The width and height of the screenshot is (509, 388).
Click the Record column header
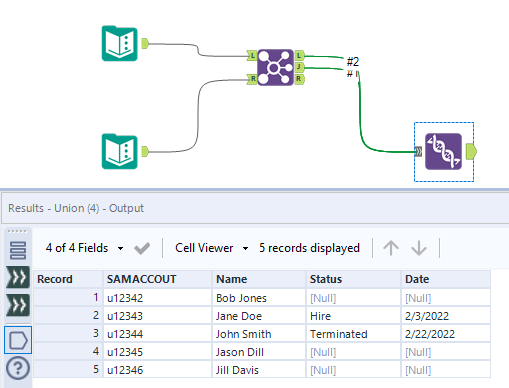pos(68,279)
